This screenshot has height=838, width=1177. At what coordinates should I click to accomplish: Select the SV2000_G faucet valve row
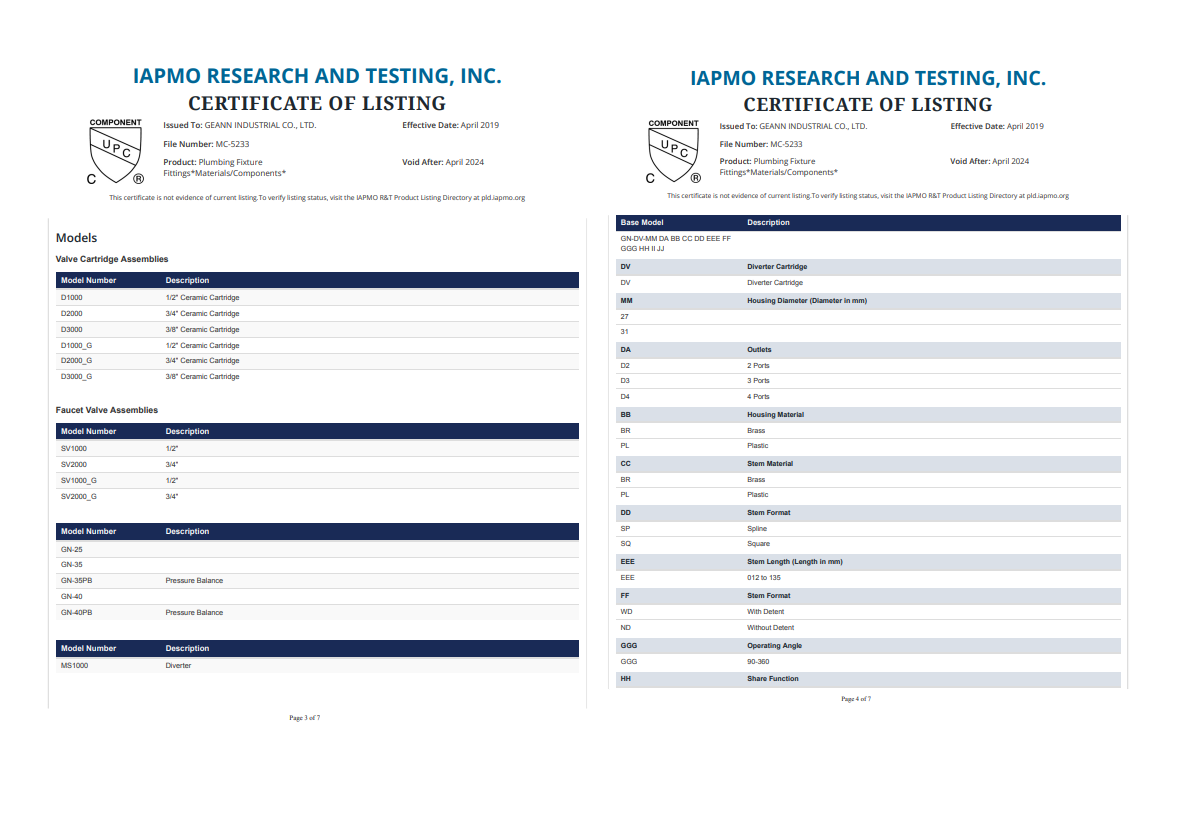click(x=317, y=496)
